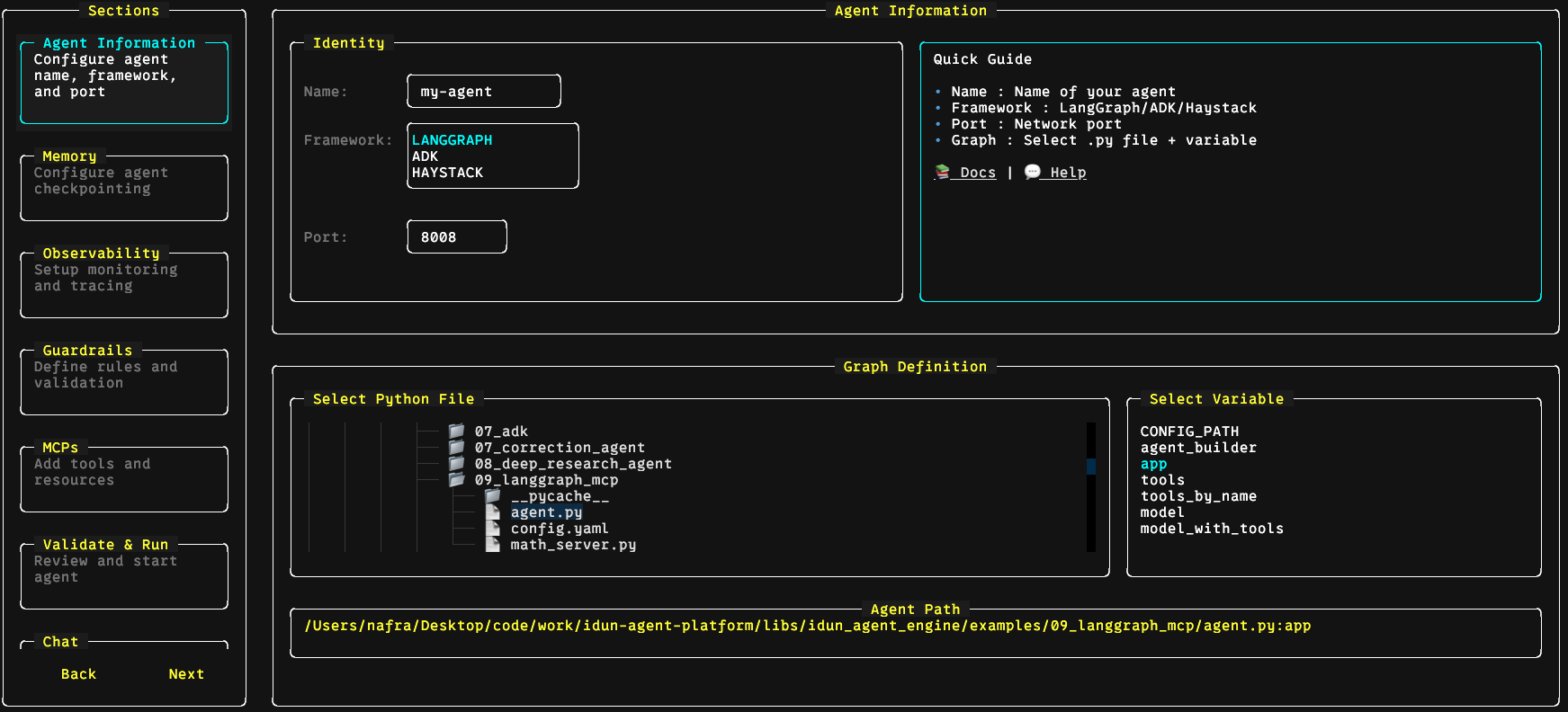This screenshot has height=712, width=1568.
Task: Click the folder icon beside 07_adk
Action: [457, 432]
